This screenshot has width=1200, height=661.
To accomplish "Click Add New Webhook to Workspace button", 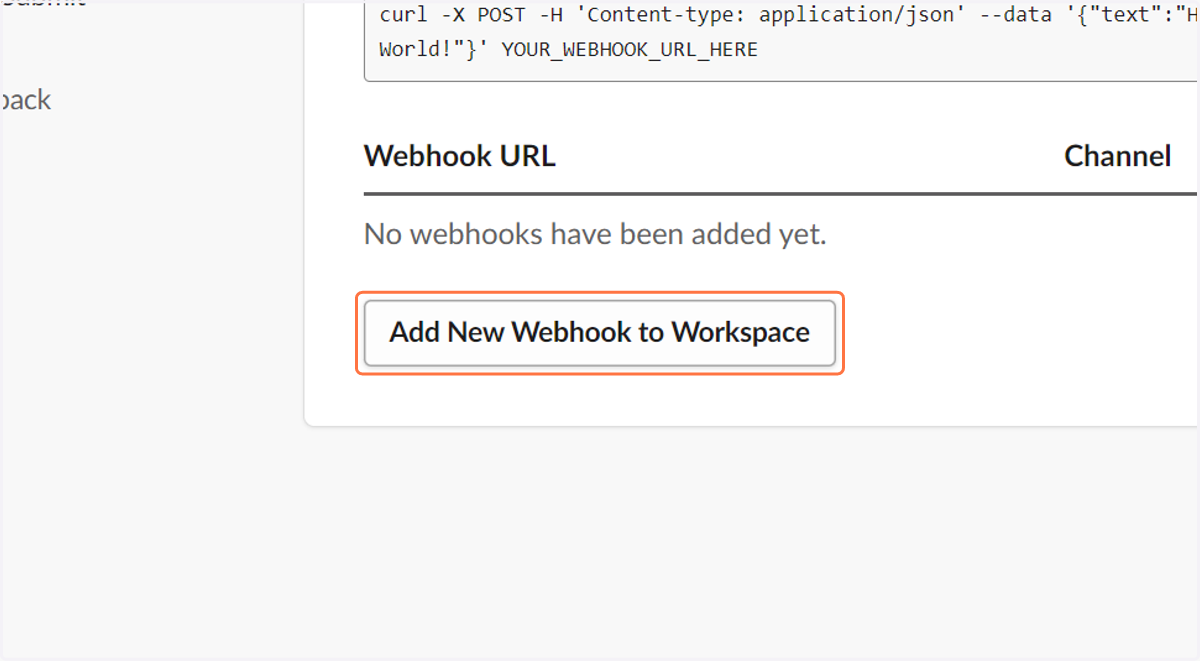I will click(600, 333).
